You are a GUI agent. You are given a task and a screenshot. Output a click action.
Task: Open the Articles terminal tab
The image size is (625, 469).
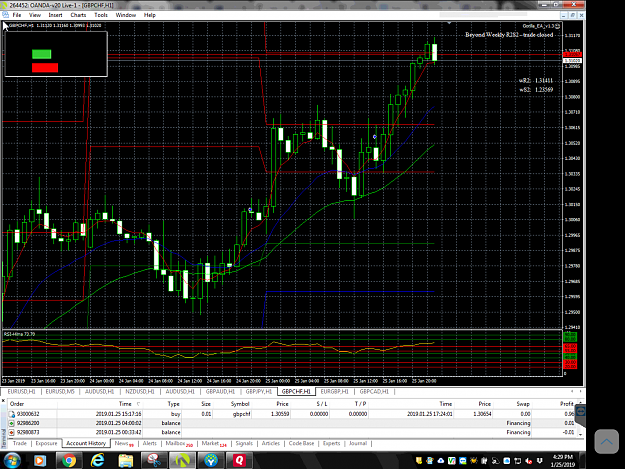[x=271, y=443]
